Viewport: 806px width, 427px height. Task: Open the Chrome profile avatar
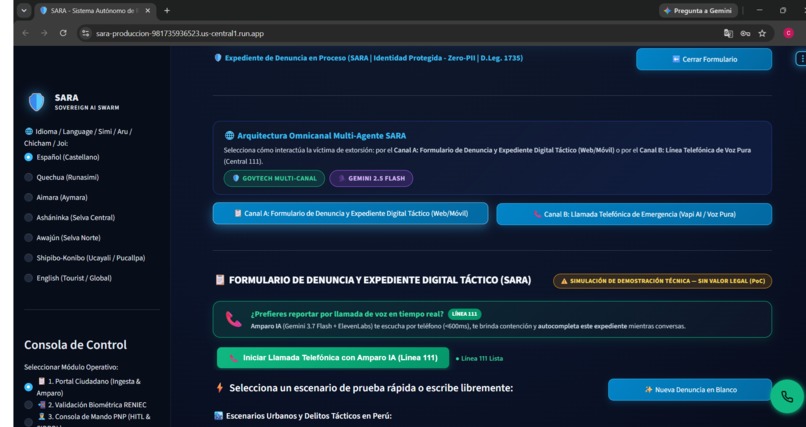(x=788, y=33)
